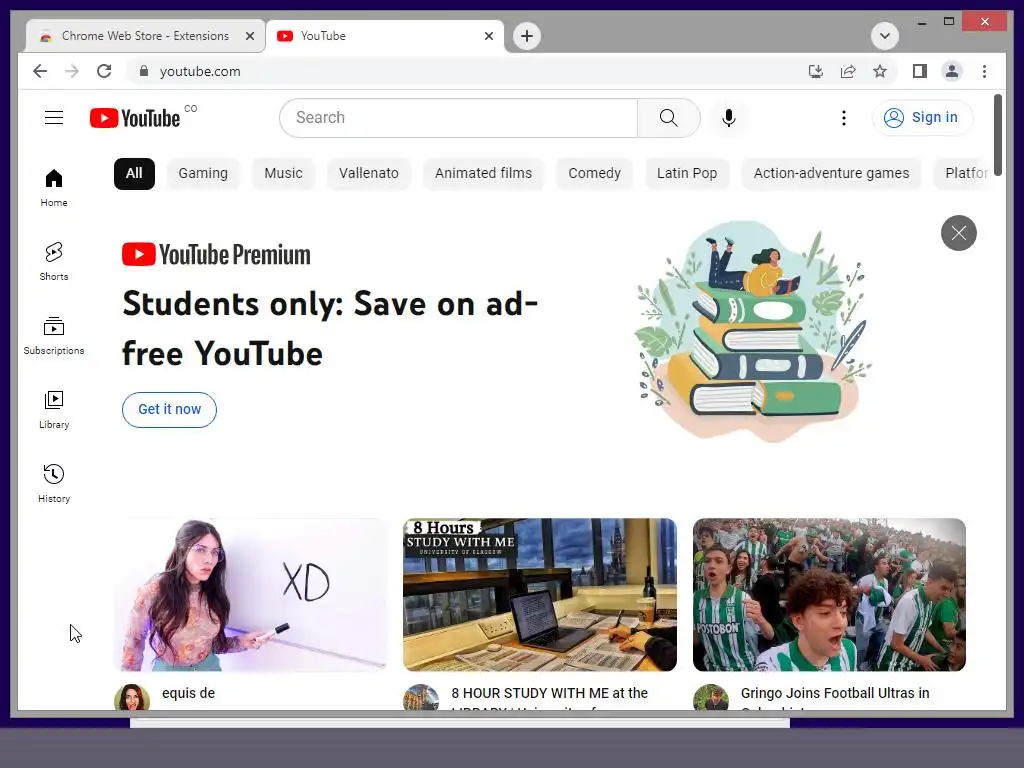Open Shorts from the sidebar

click(54, 262)
